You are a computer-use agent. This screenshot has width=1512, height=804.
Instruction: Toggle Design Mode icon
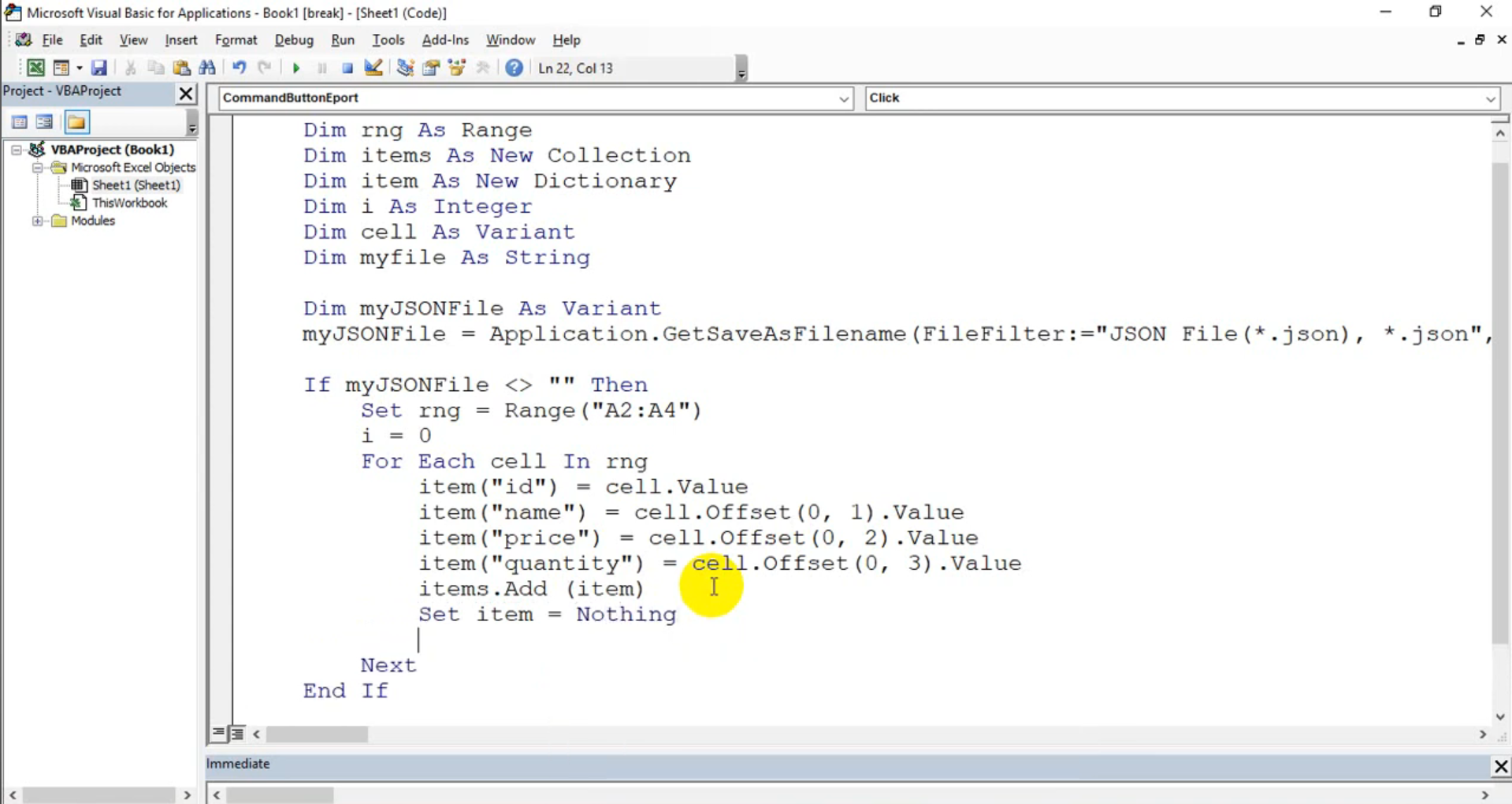pyautogui.click(x=373, y=69)
